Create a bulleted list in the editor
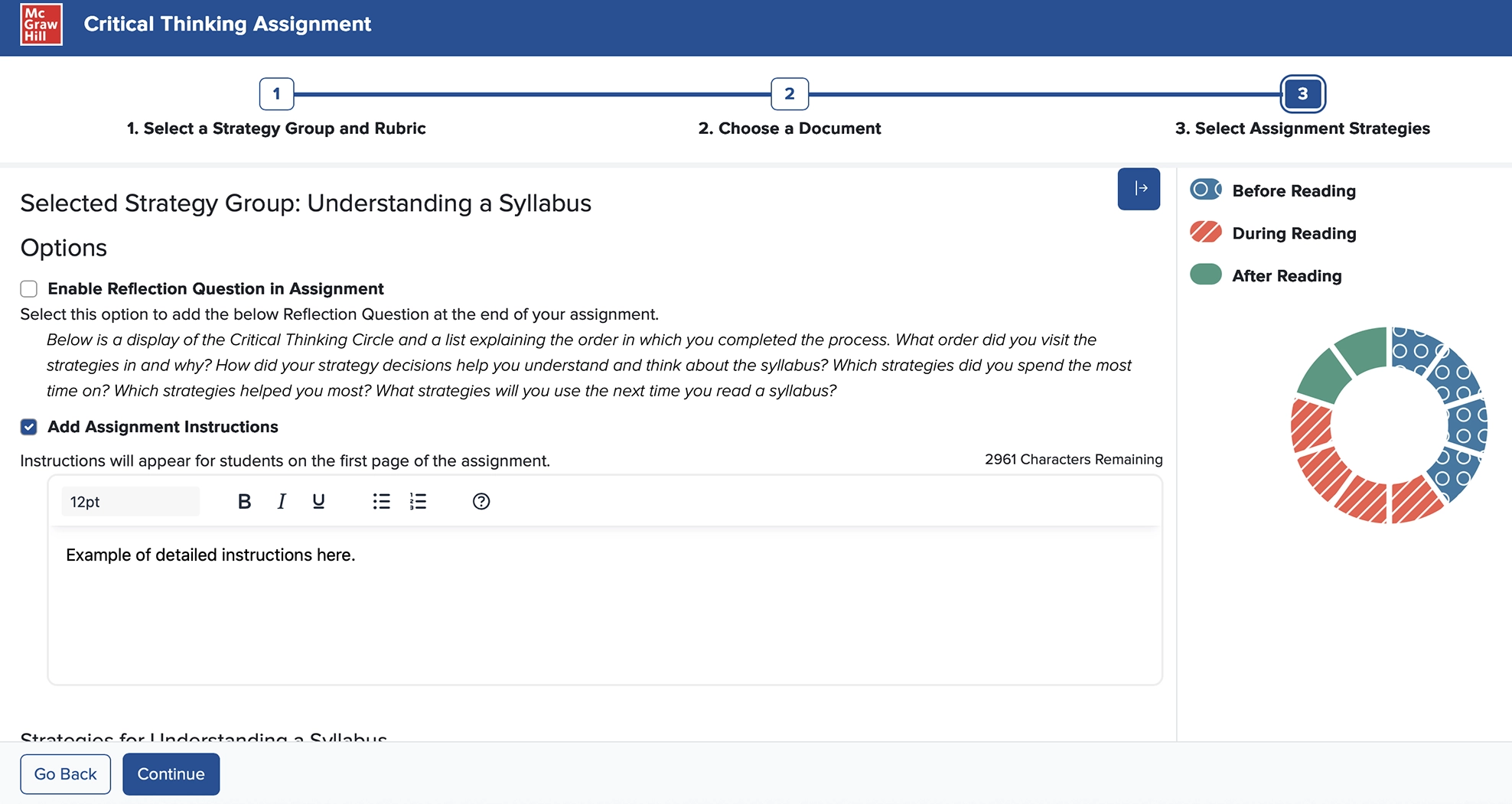Screen dimensions: 1512x804 click(380, 501)
